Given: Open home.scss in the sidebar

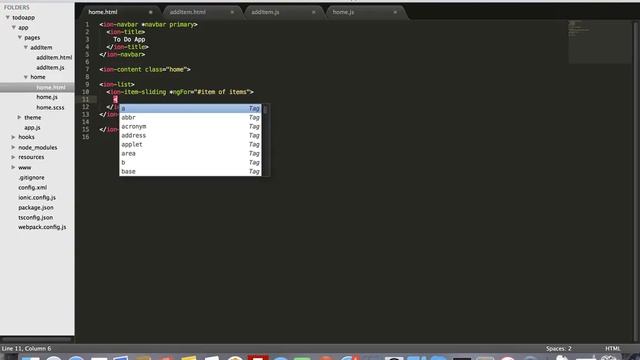Looking at the screenshot, I should point(50,107).
